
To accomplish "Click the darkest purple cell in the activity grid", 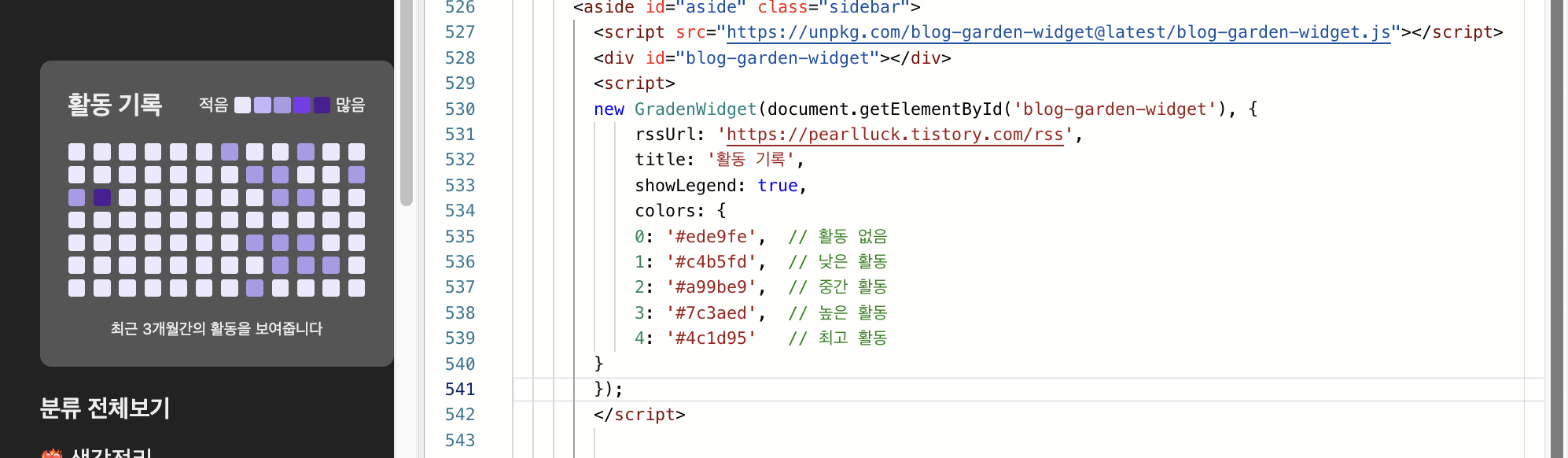I will (102, 197).
